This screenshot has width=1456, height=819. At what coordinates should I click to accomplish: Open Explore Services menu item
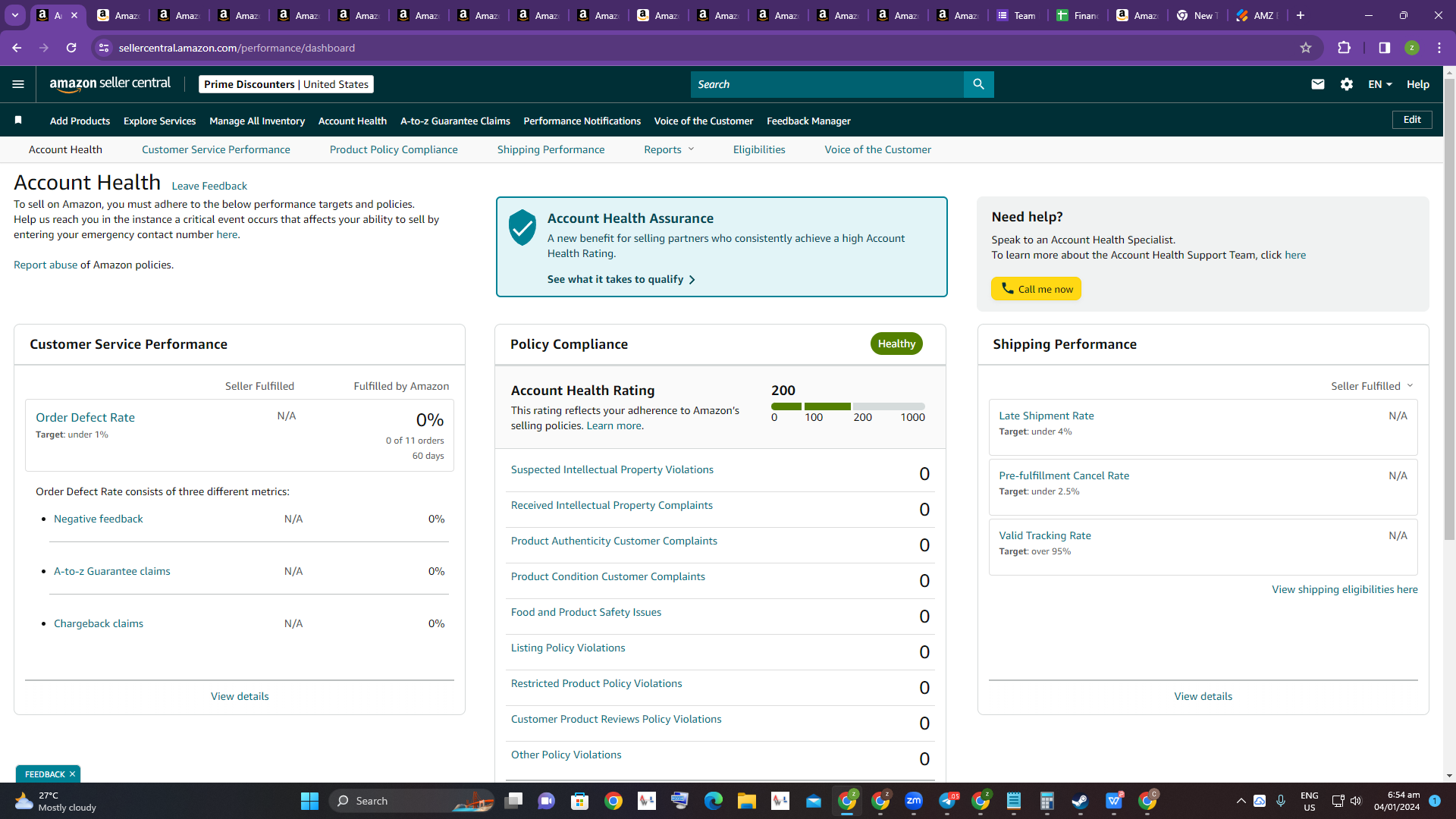click(159, 121)
